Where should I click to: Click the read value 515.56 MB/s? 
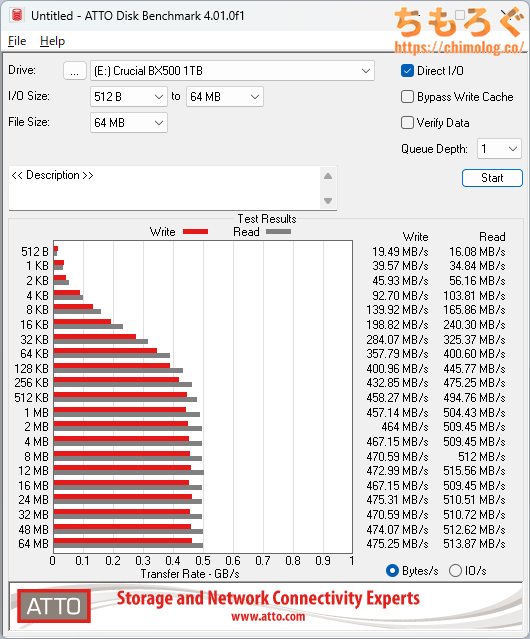click(474, 471)
